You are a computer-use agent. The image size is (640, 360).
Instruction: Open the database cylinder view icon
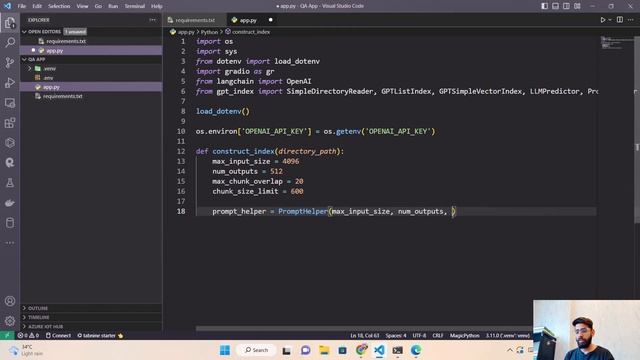[10, 222]
